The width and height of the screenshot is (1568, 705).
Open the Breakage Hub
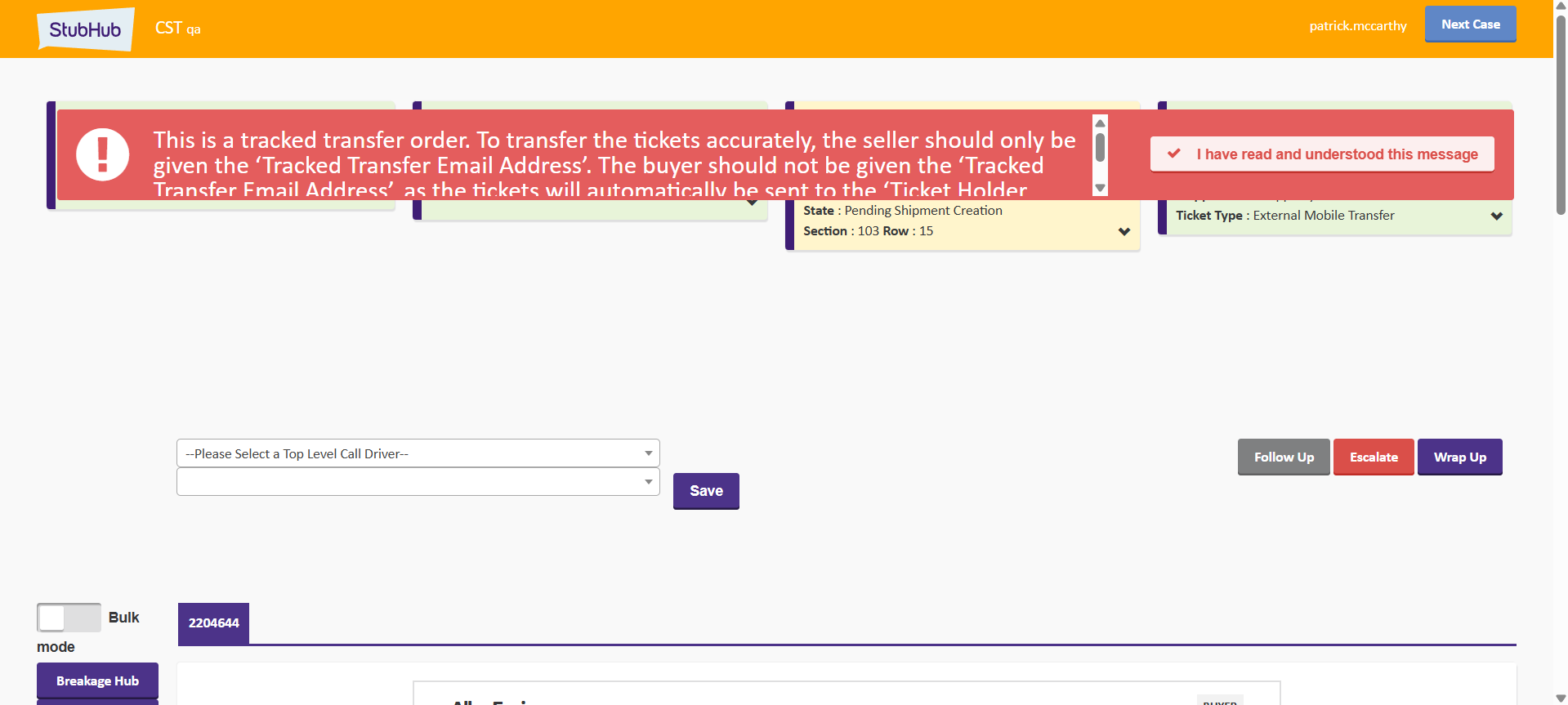97,680
